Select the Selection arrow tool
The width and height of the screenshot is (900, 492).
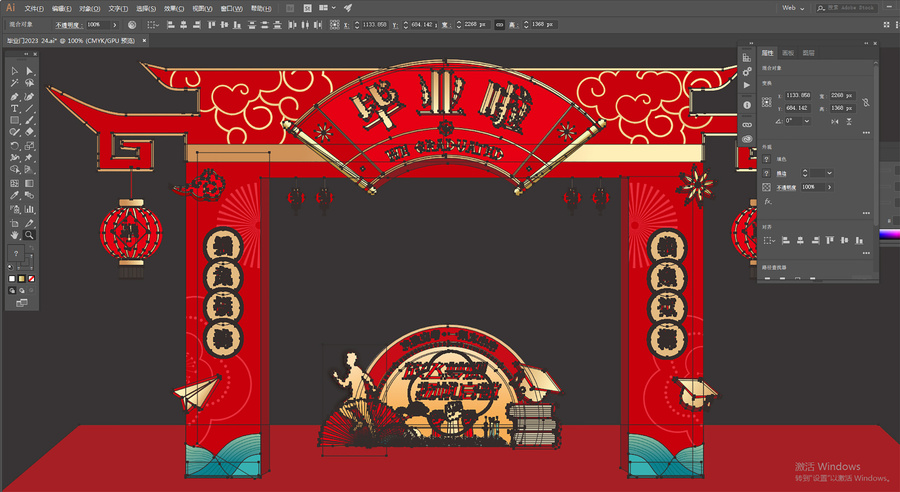[15, 71]
